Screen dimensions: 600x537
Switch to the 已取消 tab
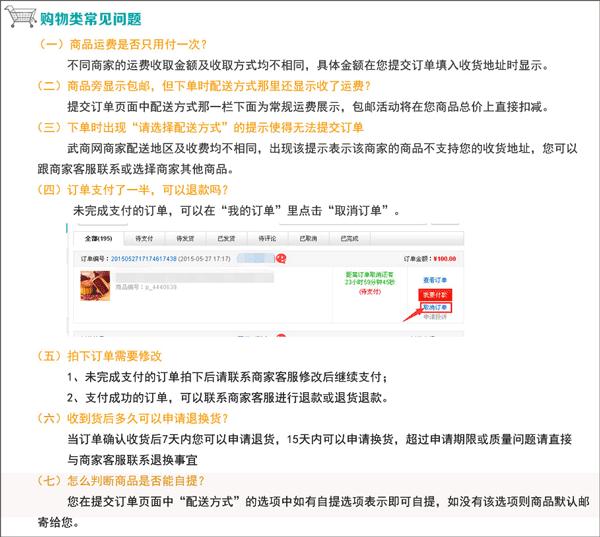pos(308,238)
